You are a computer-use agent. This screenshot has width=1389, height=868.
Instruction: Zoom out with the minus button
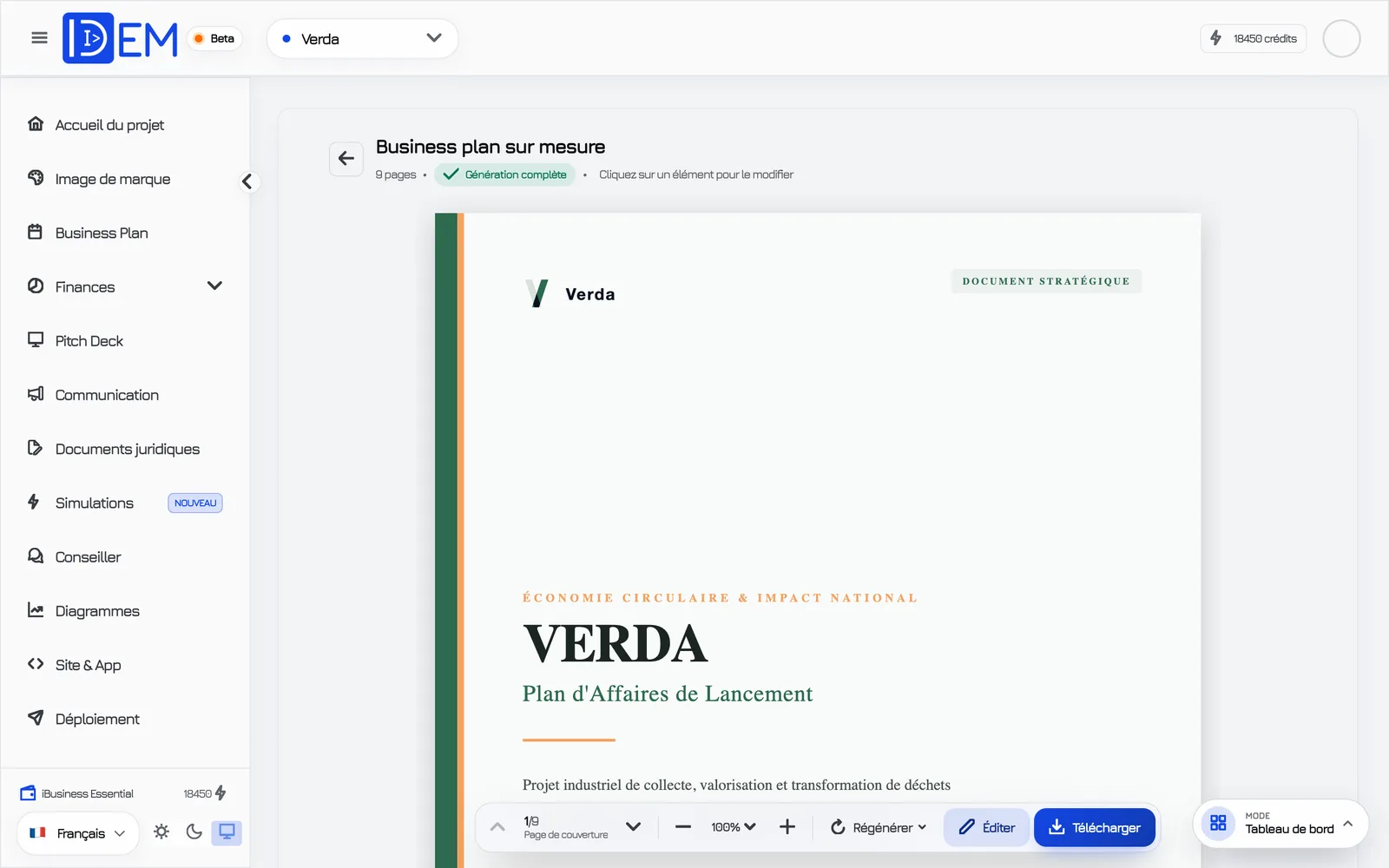[x=683, y=827]
